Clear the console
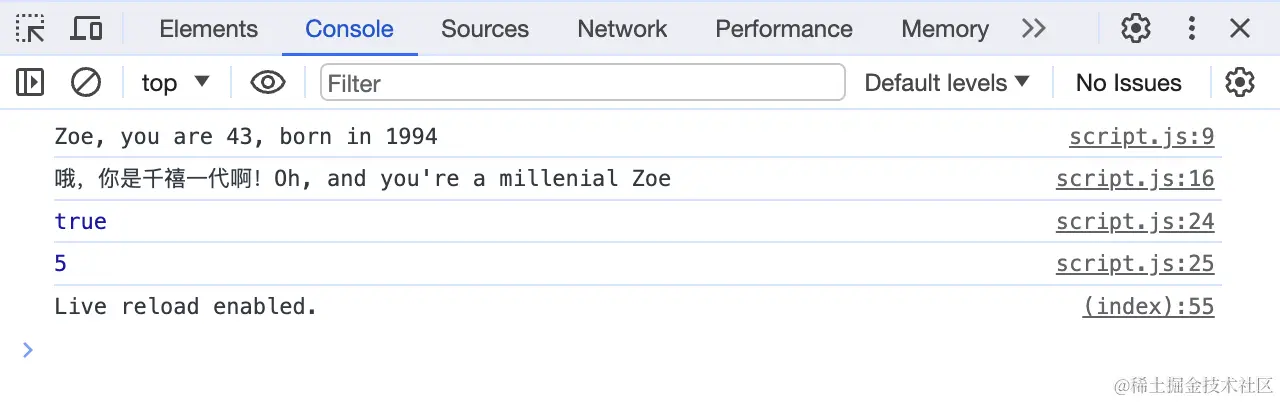 click(86, 82)
